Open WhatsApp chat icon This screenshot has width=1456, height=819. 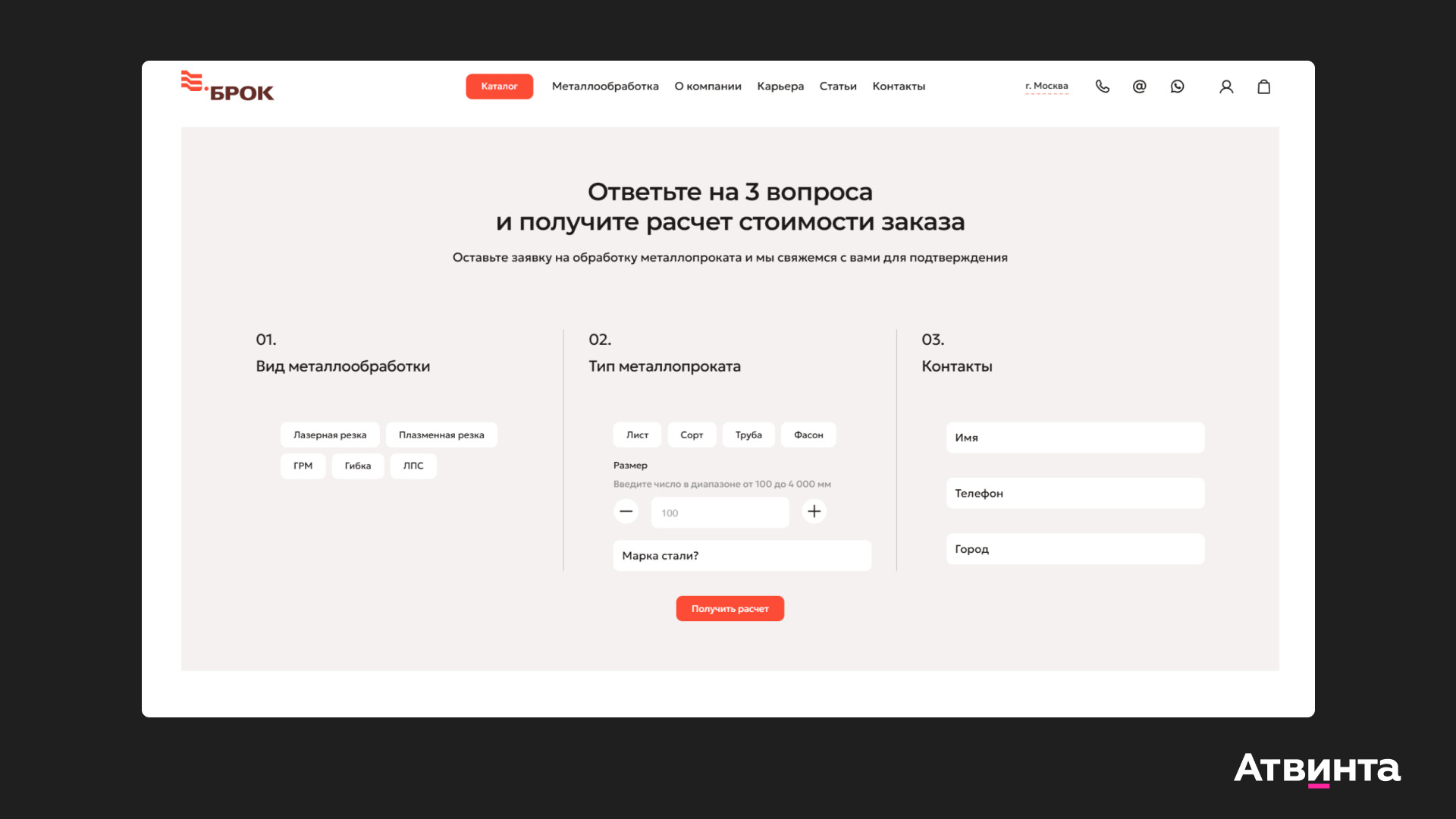tap(1177, 86)
